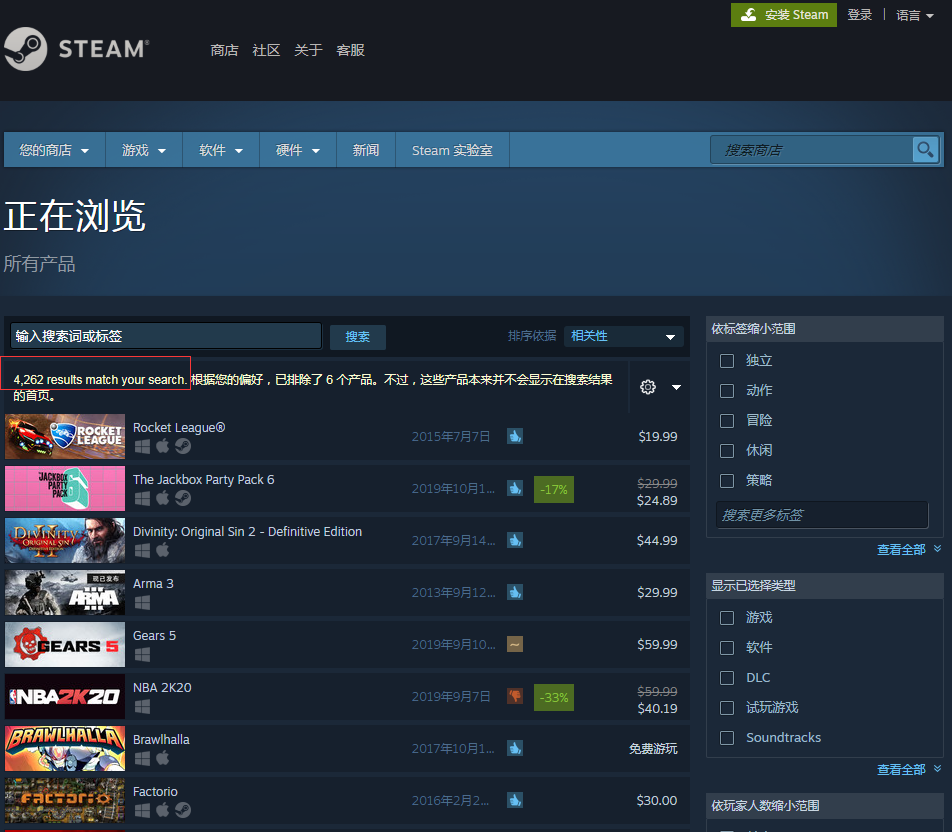Click the Steam logo at top left
The width and height of the screenshot is (952, 832).
click(76, 49)
